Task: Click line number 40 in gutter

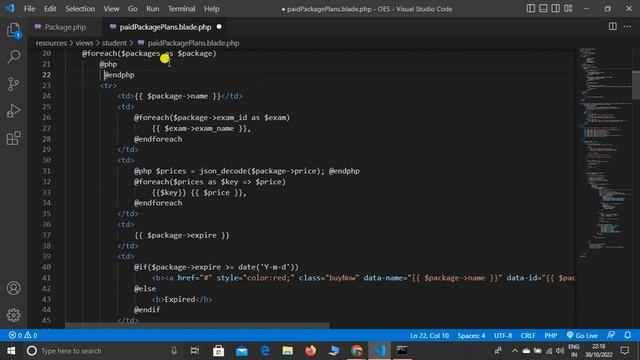Action: pyautogui.click(x=47, y=267)
